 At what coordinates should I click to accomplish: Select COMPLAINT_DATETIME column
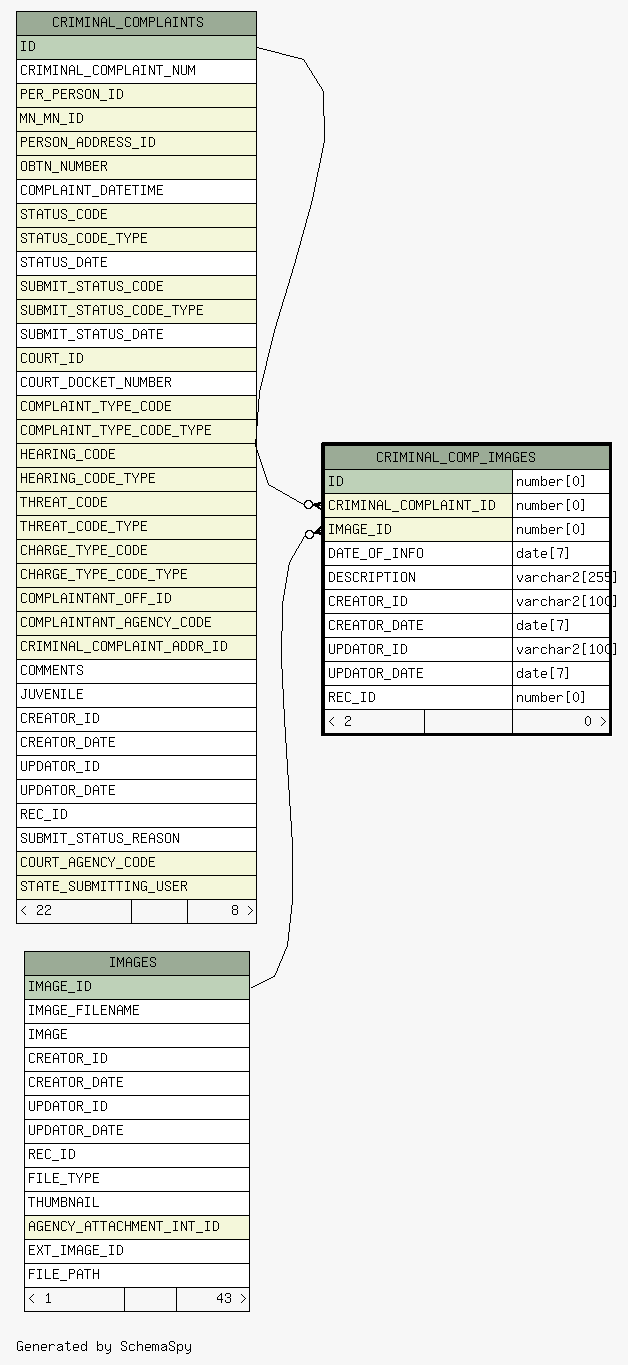[x=137, y=191]
